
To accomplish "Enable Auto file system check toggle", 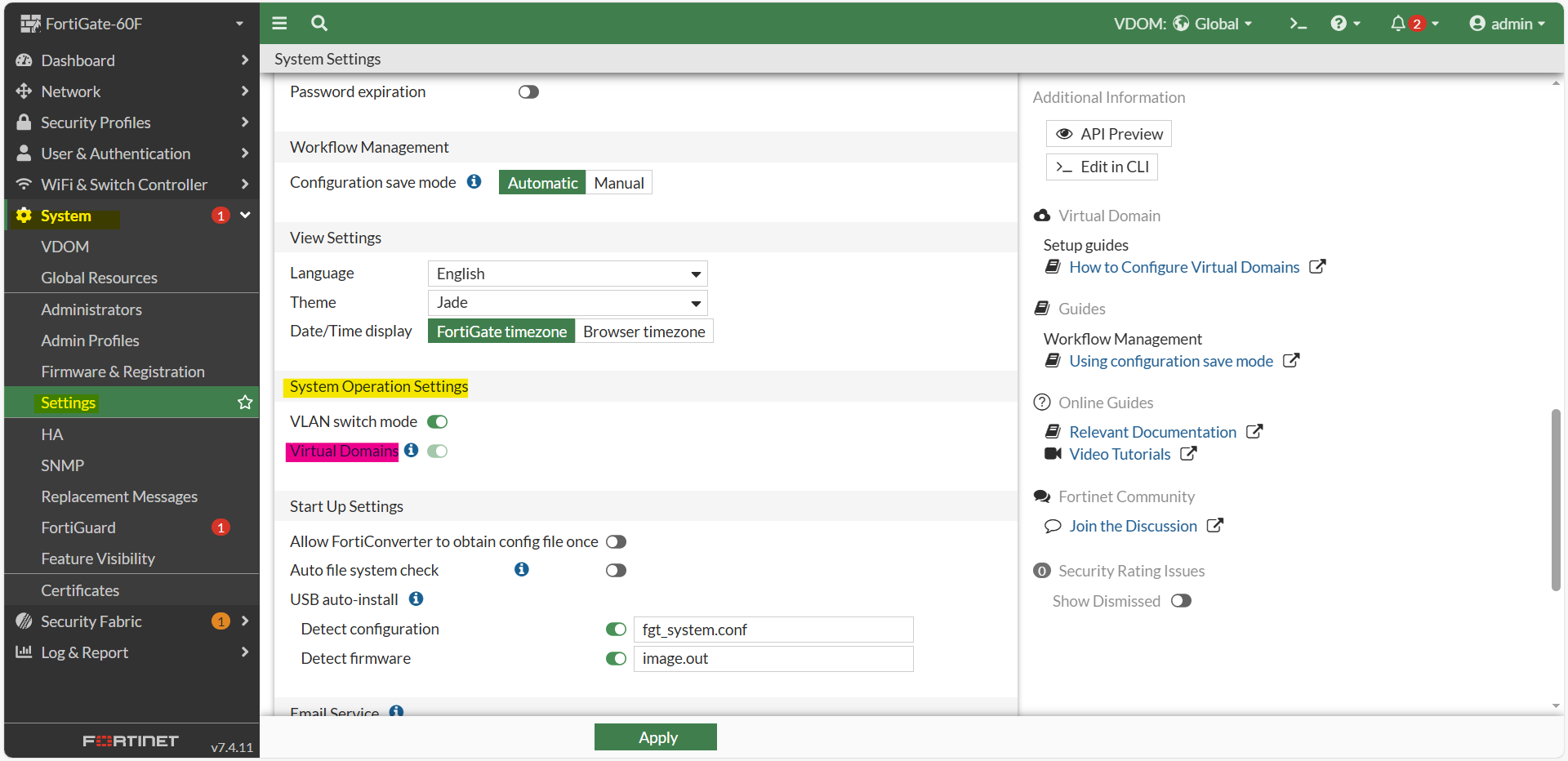I will (x=617, y=570).
